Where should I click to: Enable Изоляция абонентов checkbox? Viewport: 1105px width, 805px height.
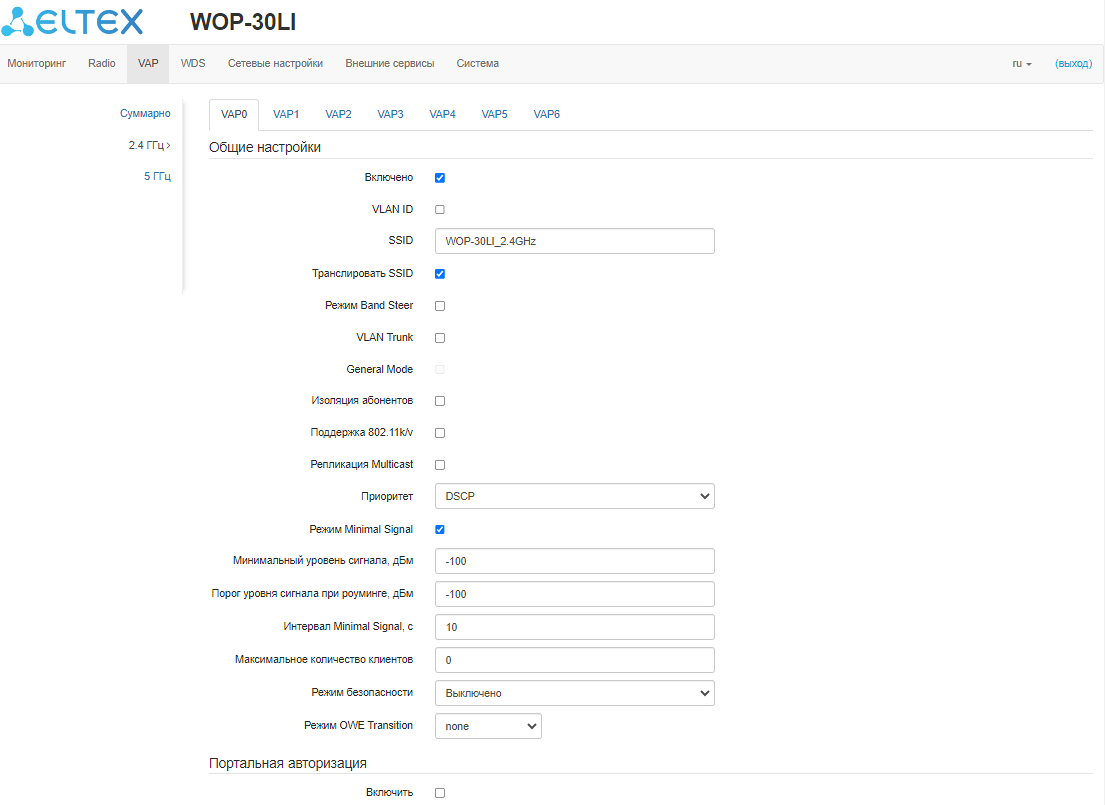pyautogui.click(x=440, y=401)
